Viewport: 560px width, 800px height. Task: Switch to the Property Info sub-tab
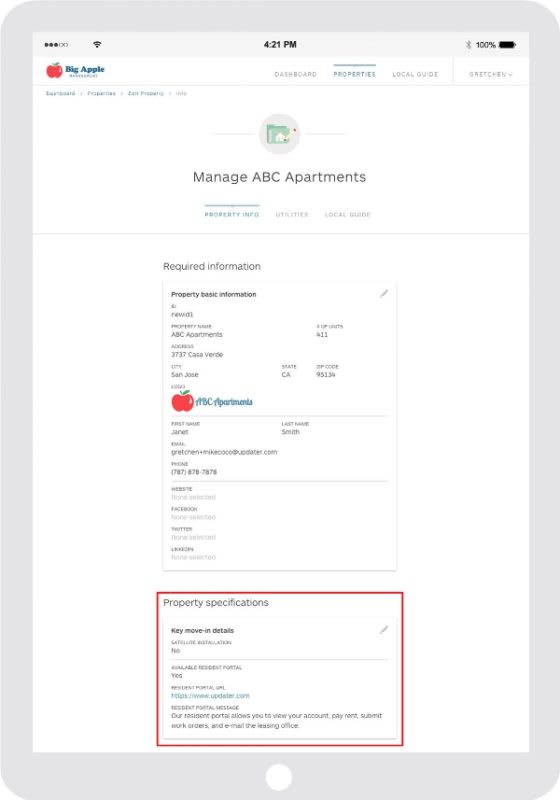click(232, 215)
